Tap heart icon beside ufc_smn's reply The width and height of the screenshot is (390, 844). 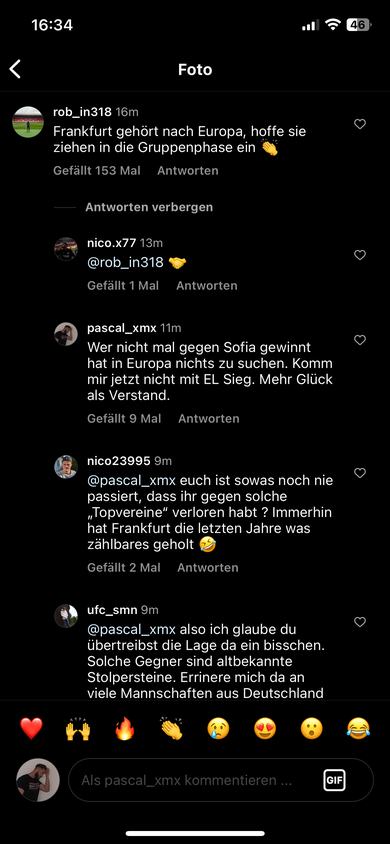pos(360,622)
